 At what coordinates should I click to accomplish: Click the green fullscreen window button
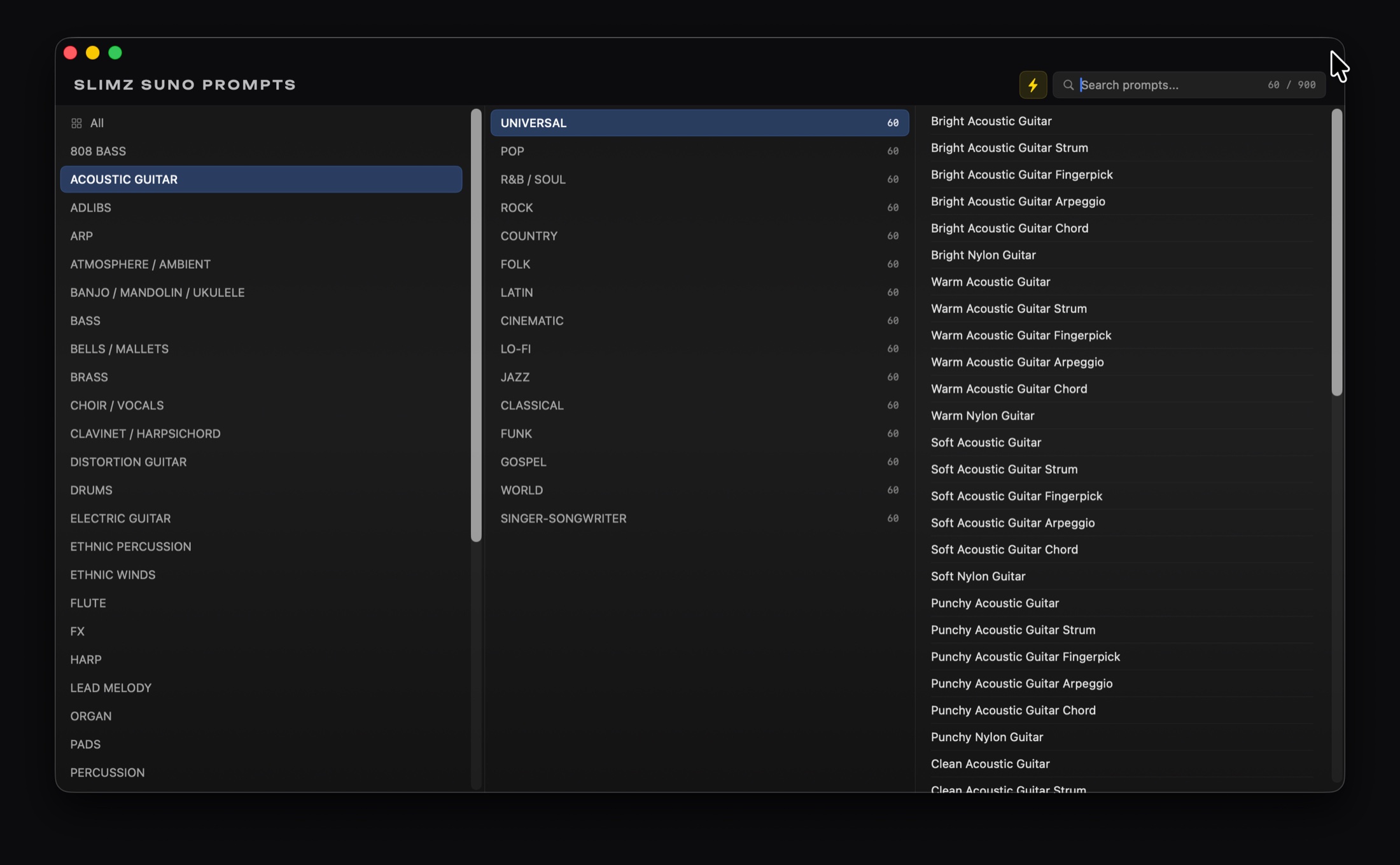coord(115,53)
